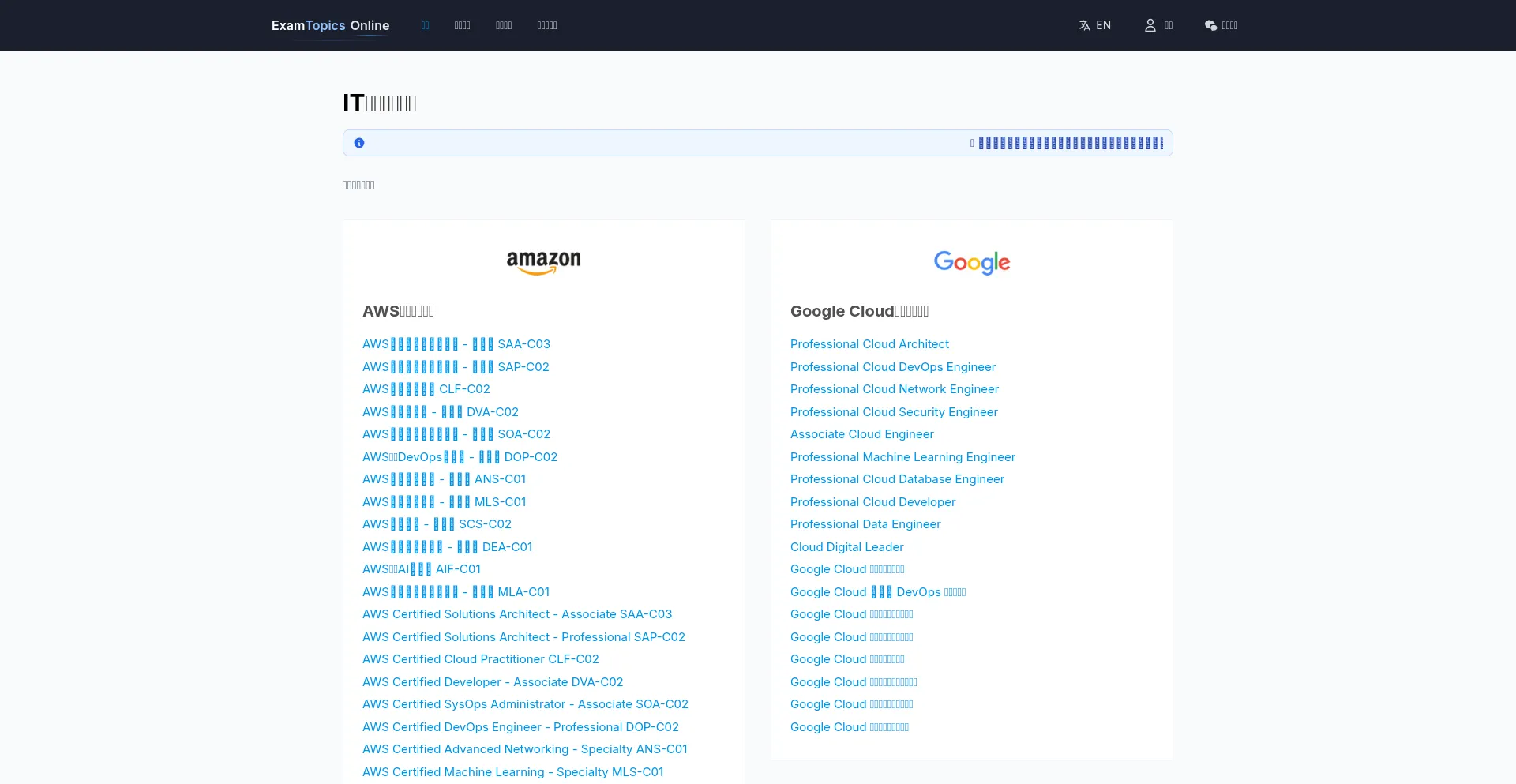
Task: Open Professional Cloud Architect link
Action: [869, 344]
